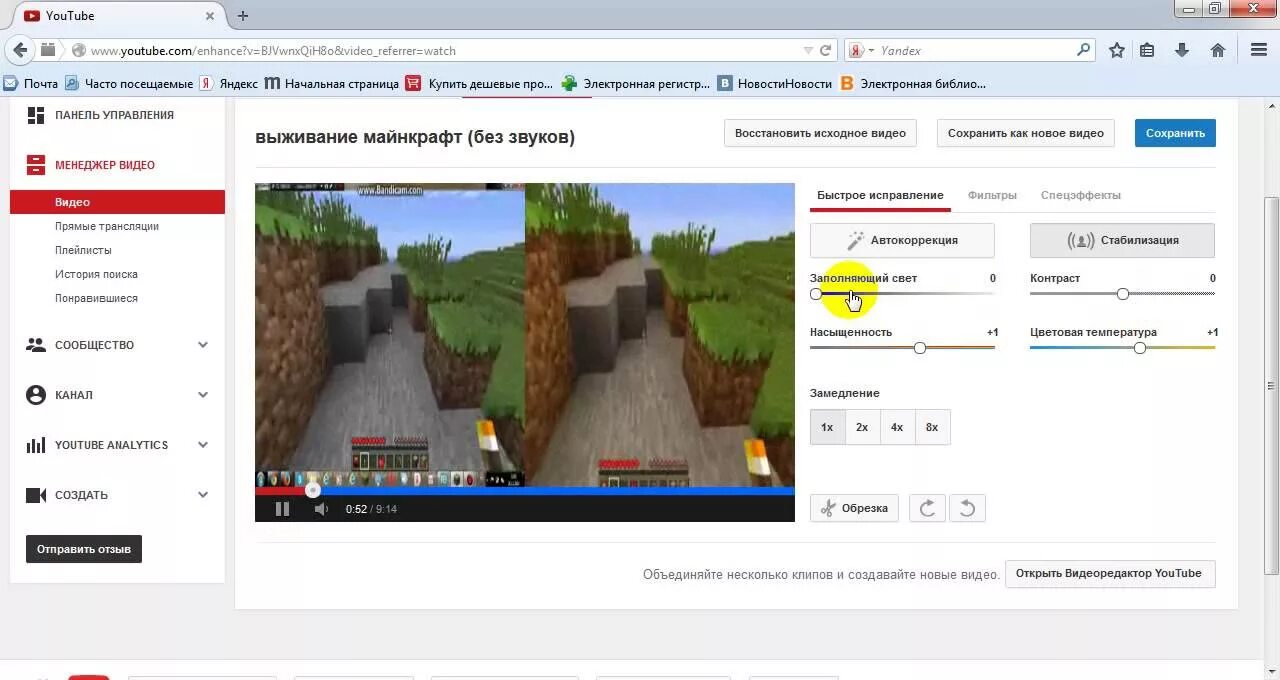
Task: Open the Обрезка trim tool
Action: (854, 508)
